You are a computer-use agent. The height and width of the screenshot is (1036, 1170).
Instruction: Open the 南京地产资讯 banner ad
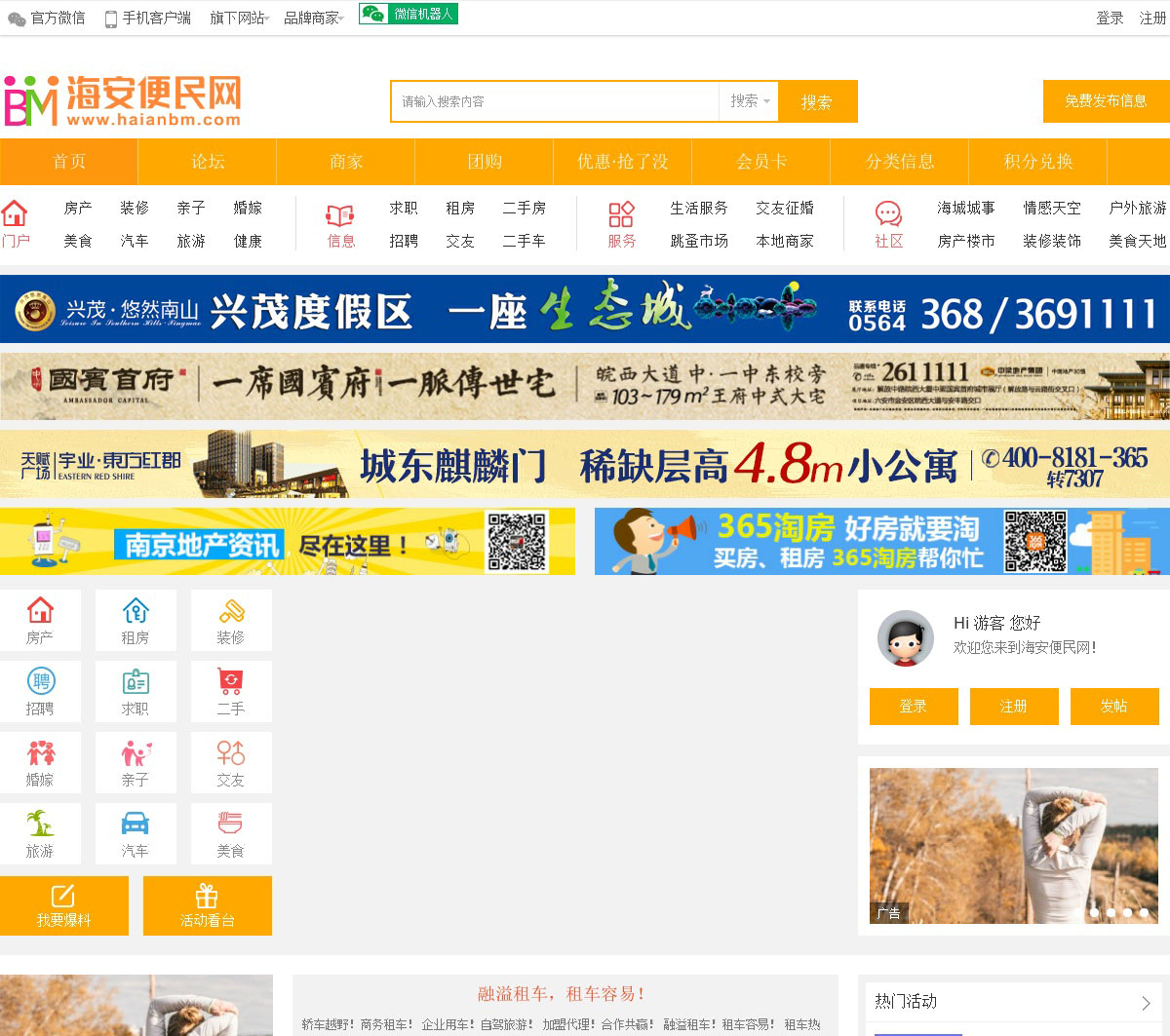click(288, 541)
